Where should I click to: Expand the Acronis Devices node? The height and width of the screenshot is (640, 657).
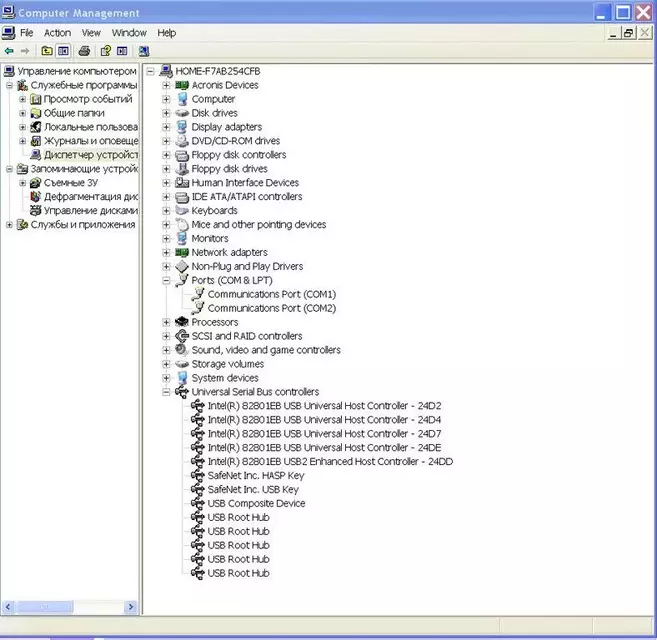click(x=166, y=85)
